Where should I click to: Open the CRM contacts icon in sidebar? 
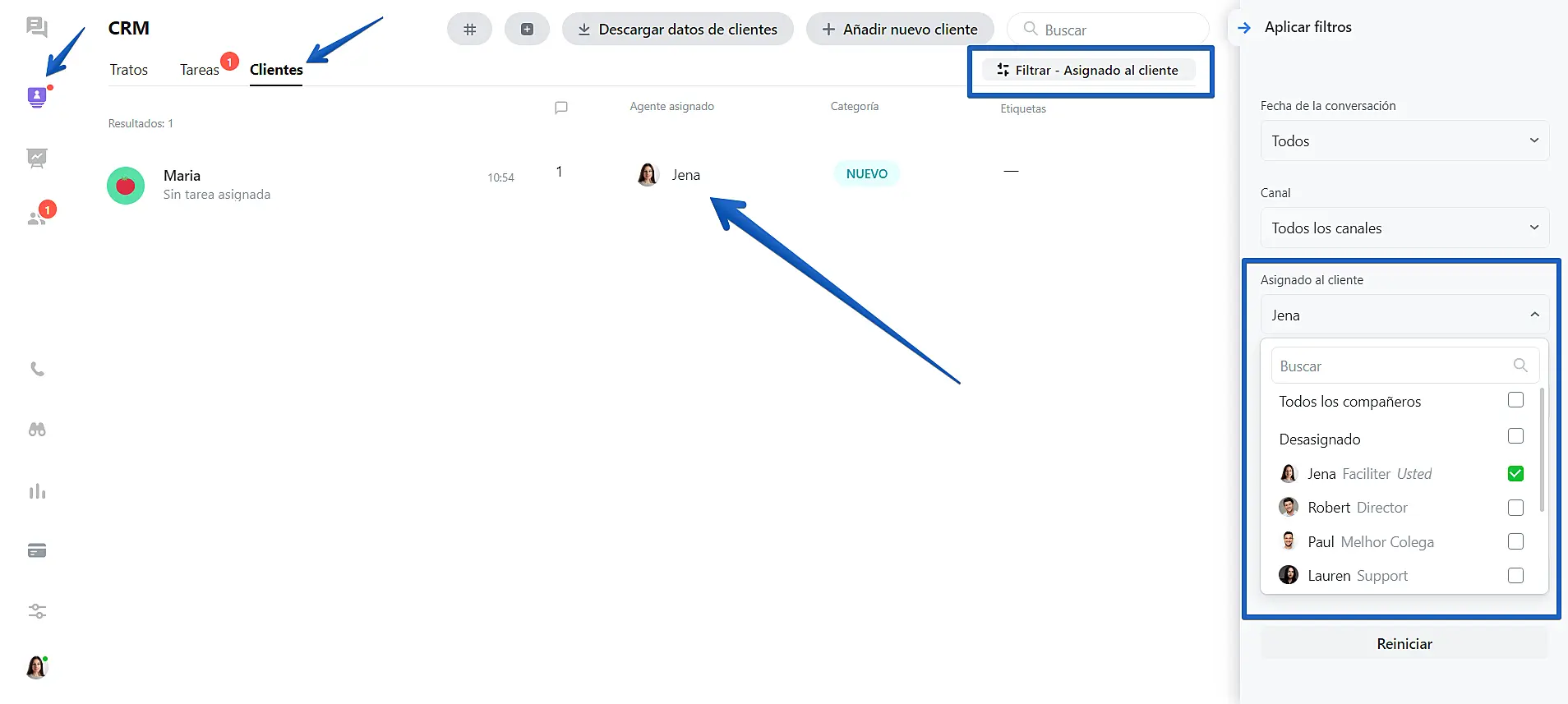click(x=37, y=98)
